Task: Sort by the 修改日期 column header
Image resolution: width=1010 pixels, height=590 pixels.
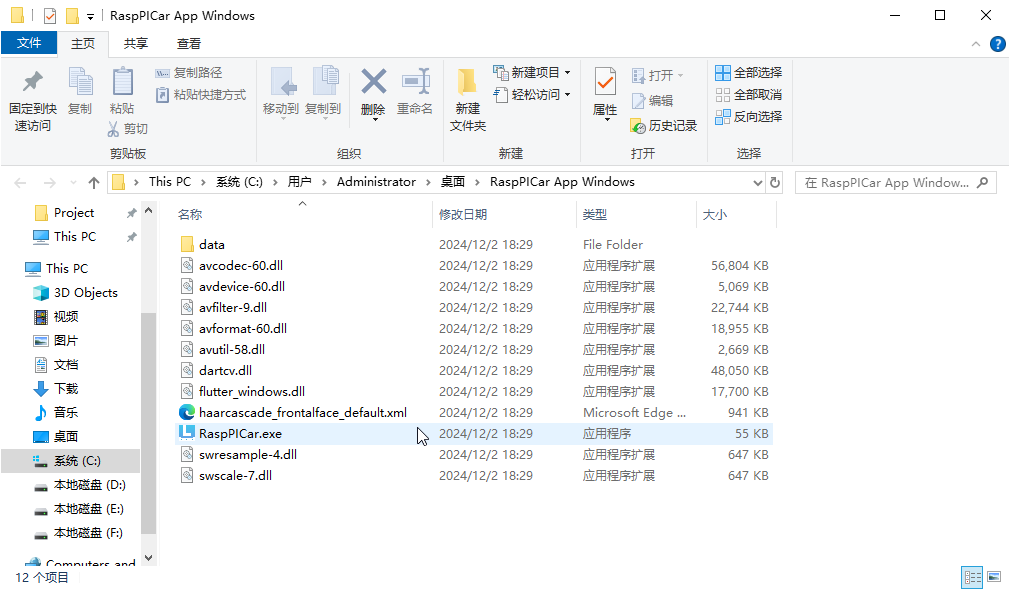Action: (x=504, y=214)
